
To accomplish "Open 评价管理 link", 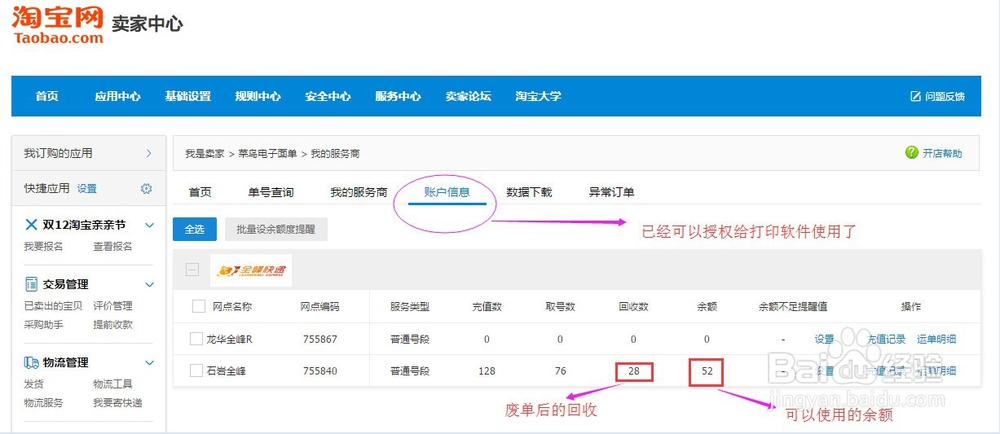I will pyautogui.click(x=113, y=306).
